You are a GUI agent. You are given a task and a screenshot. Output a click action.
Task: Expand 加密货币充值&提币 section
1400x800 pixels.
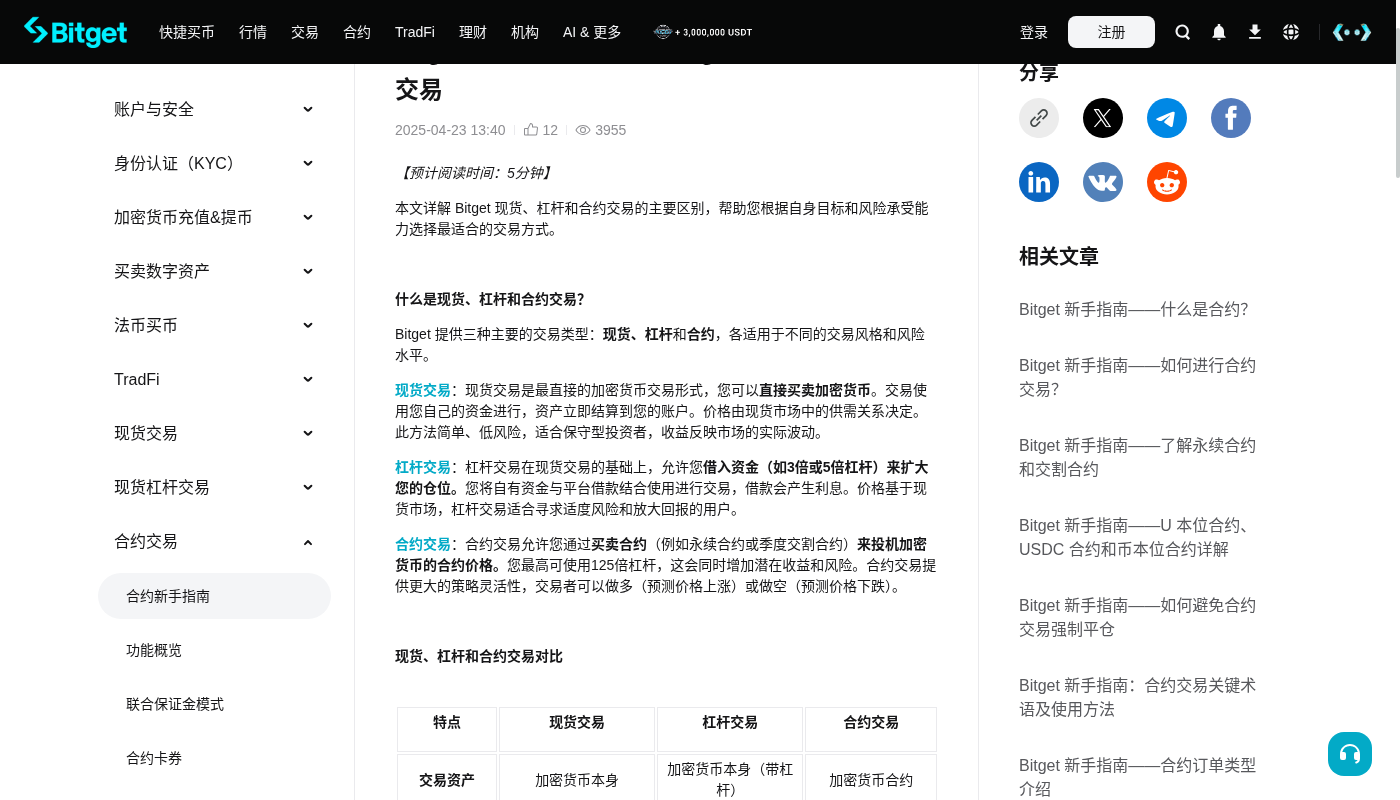pos(214,217)
